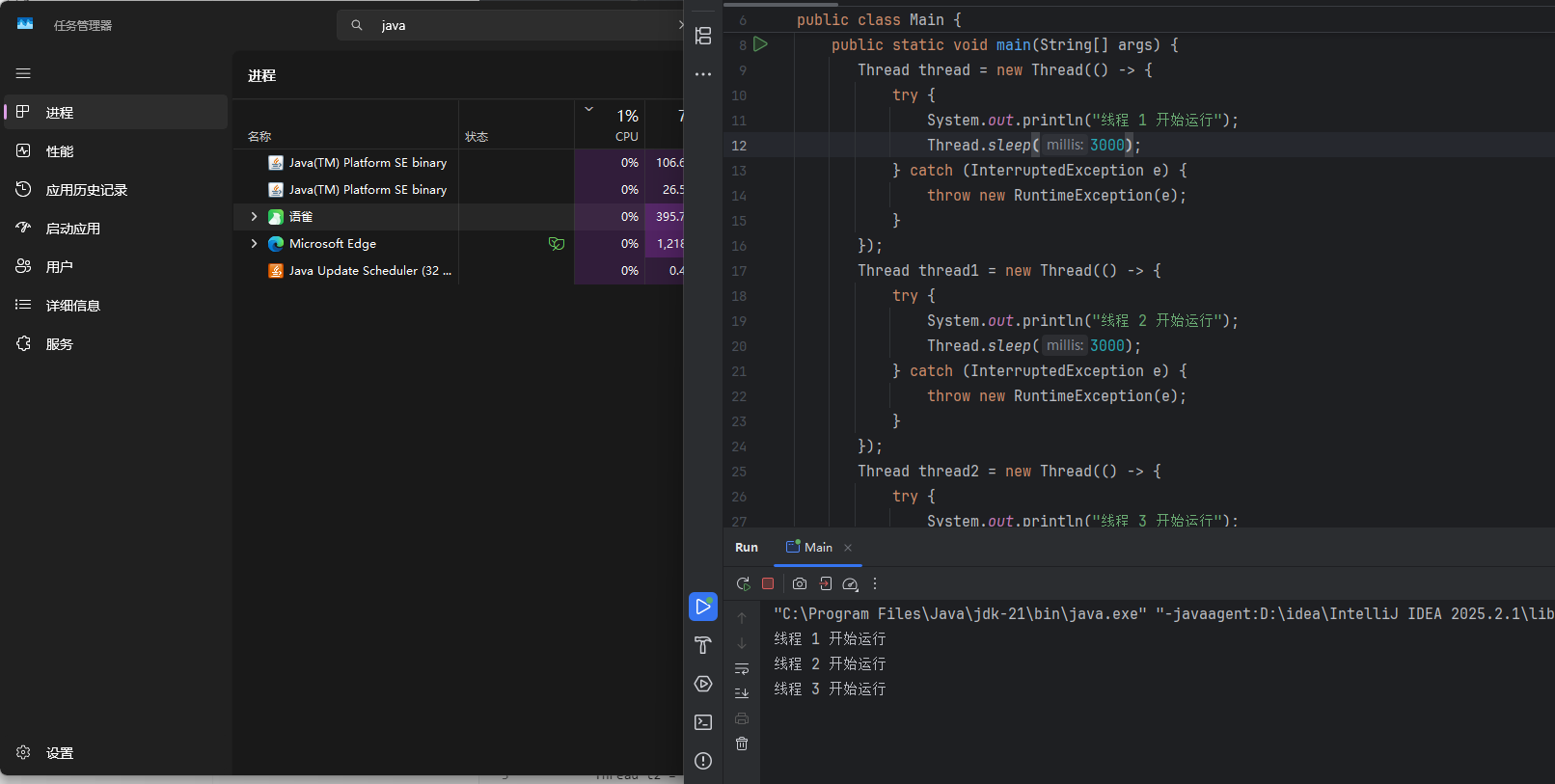Click the java.exe command line in console

click(x=1163, y=613)
